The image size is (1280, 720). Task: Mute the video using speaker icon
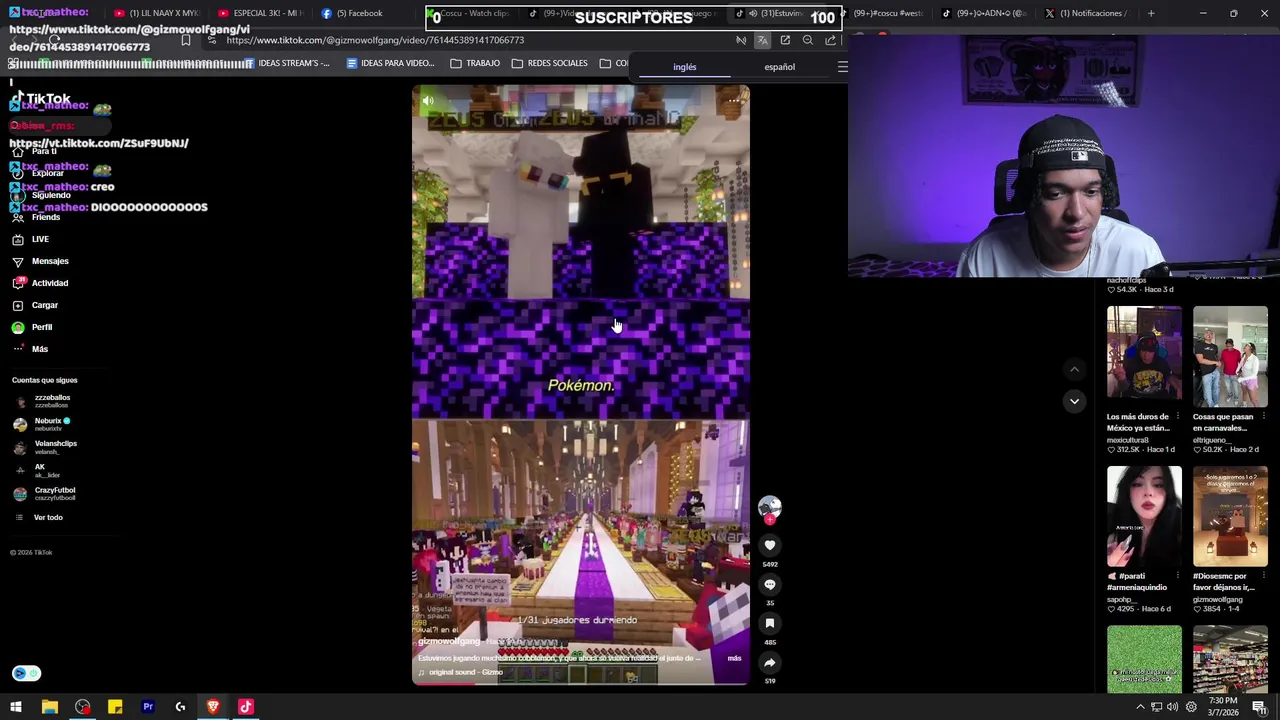(x=428, y=100)
